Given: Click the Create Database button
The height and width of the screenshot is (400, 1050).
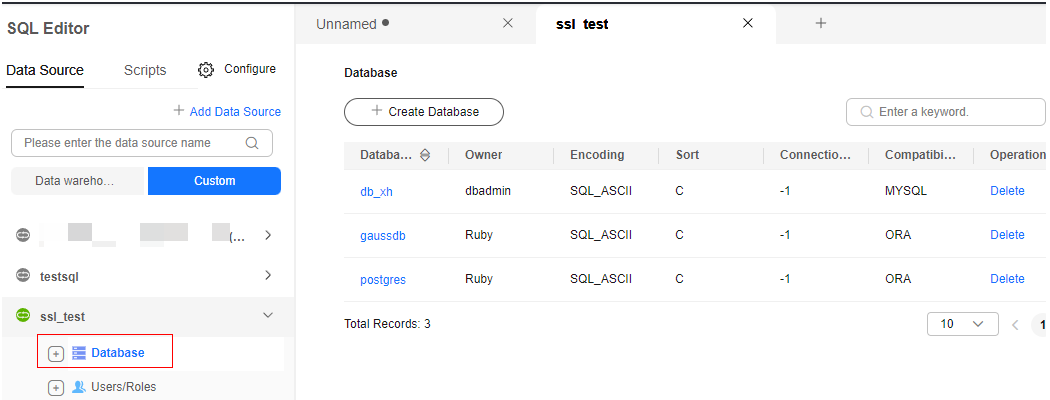Looking at the screenshot, I should [x=424, y=112].
